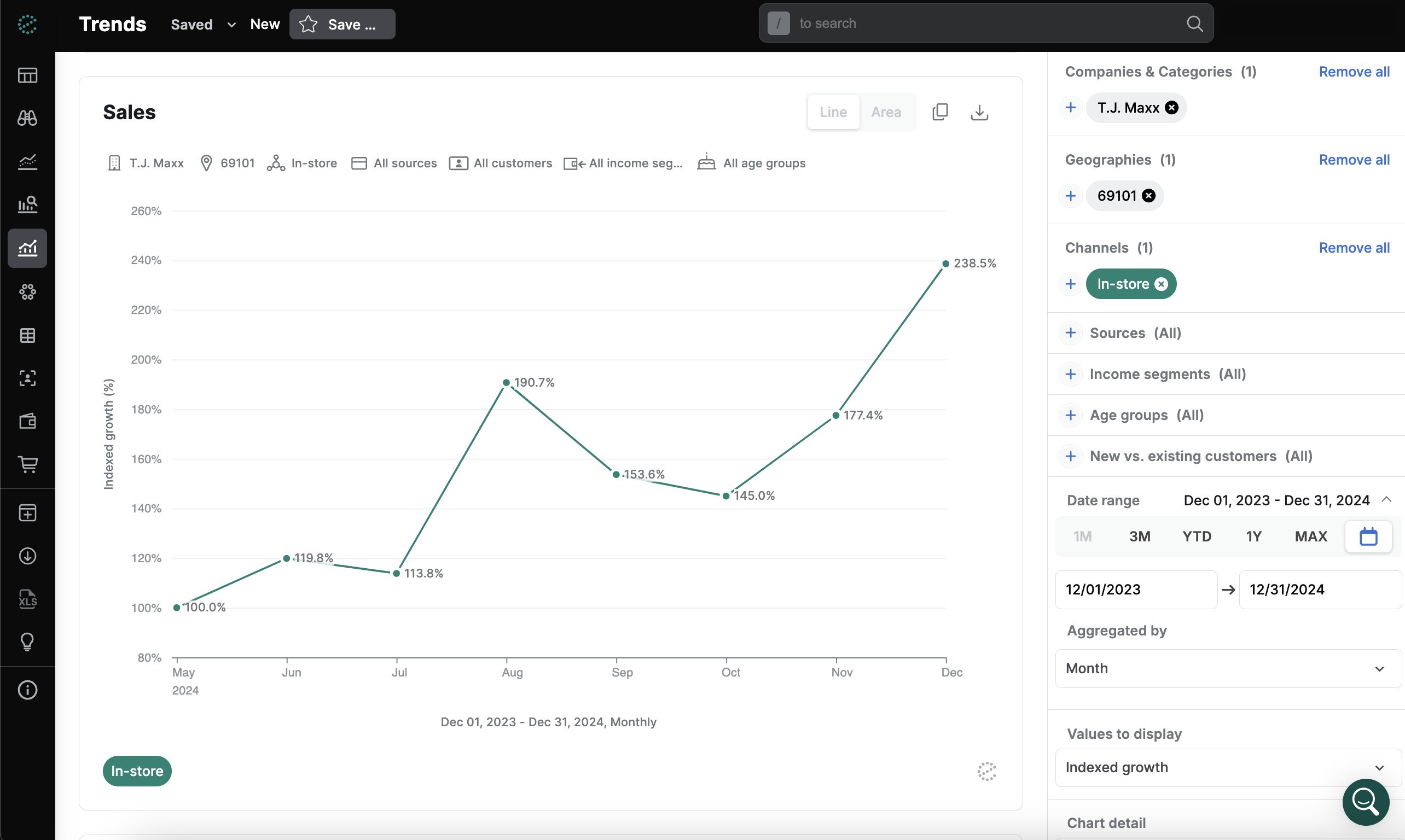Remove all Companies & Categories filters

tap(1354, 71)
